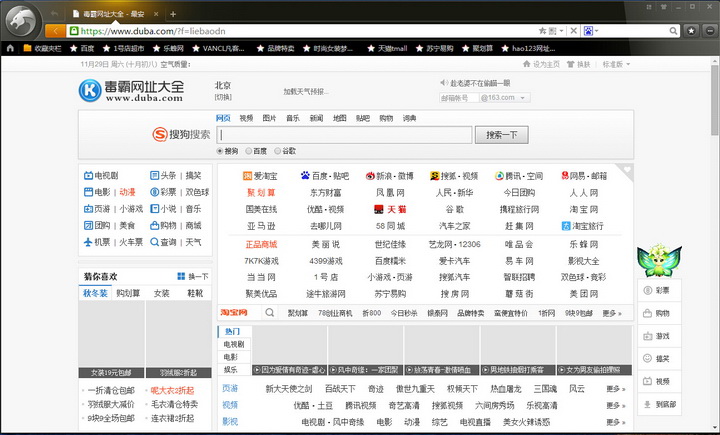Viewport: 720px width, 435px height.
Task: Click the main search text box
Action: coord(344,135)
